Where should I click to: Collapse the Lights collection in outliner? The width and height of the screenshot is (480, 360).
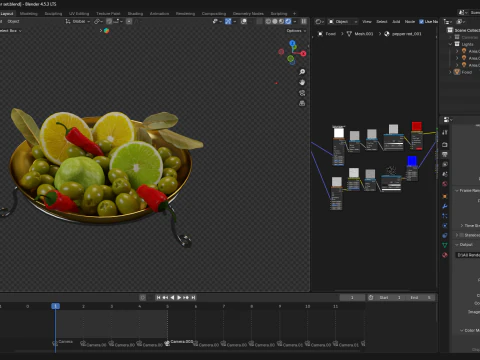(x=451, y=44)
